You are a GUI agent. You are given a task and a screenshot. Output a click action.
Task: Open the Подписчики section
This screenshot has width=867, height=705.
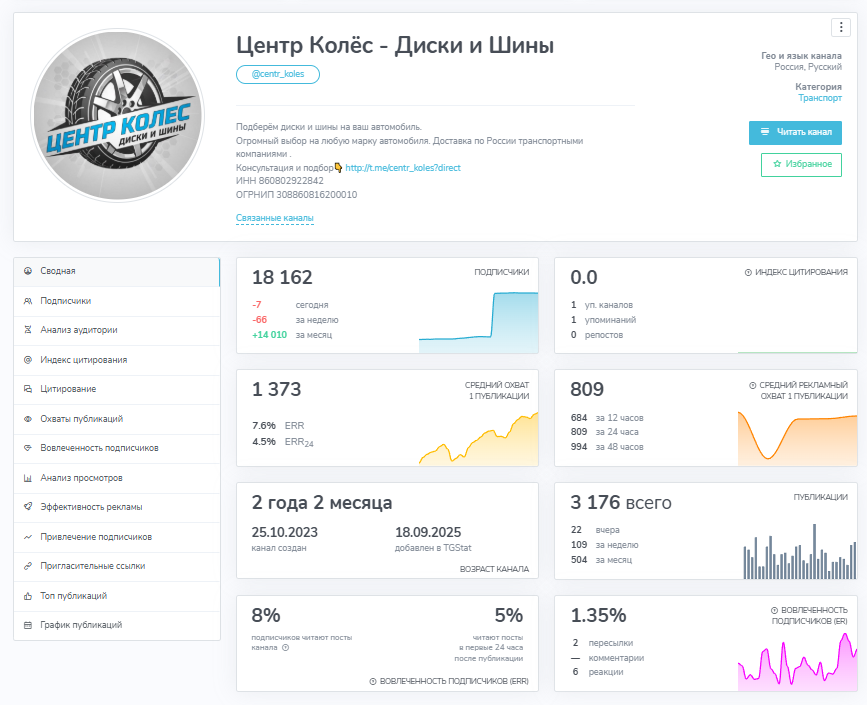pos(116,301)
